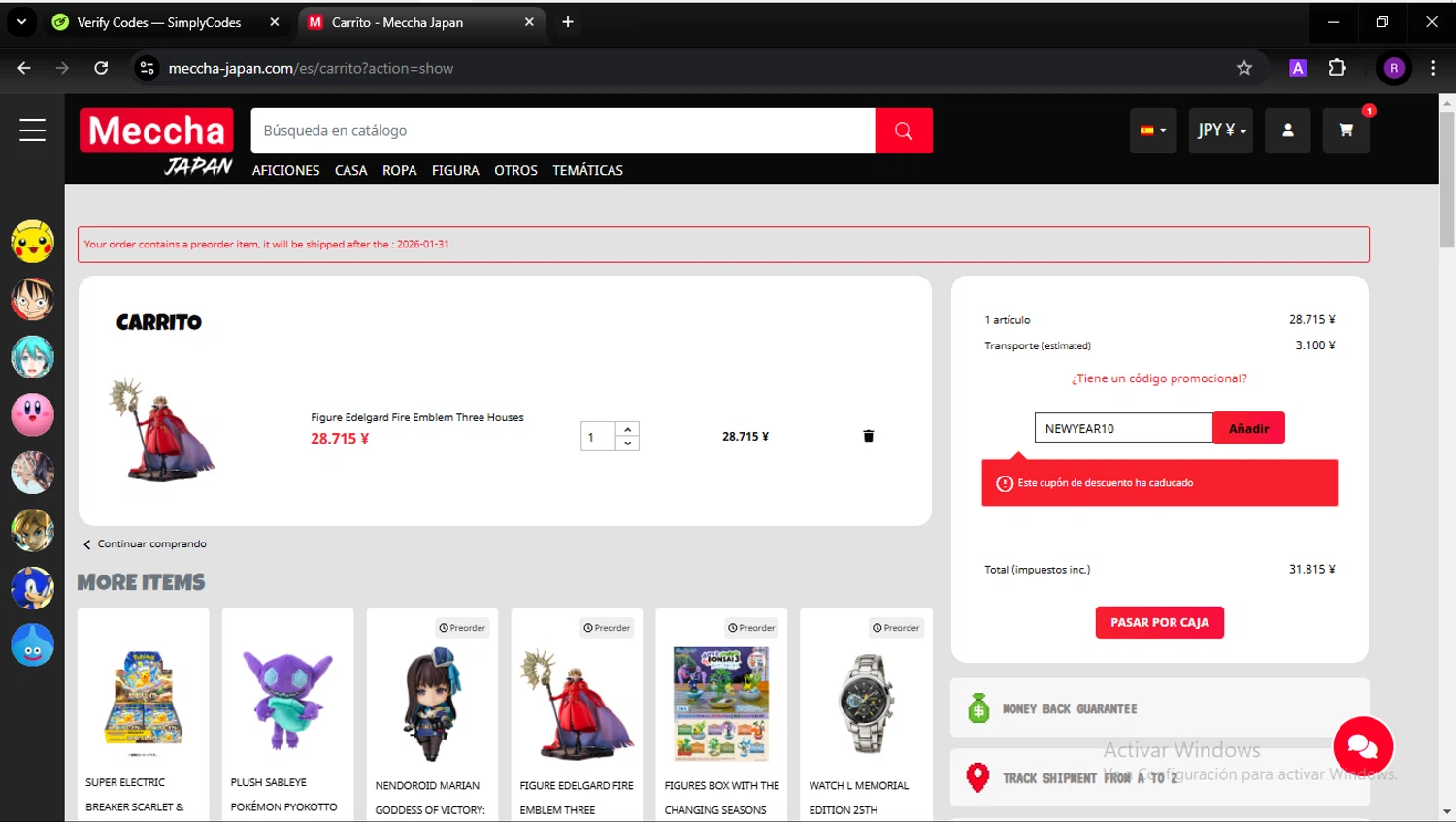Screen dimensions: 1456x822
Task: Click the red search magnifier button
Action: (x=904, y=130)
